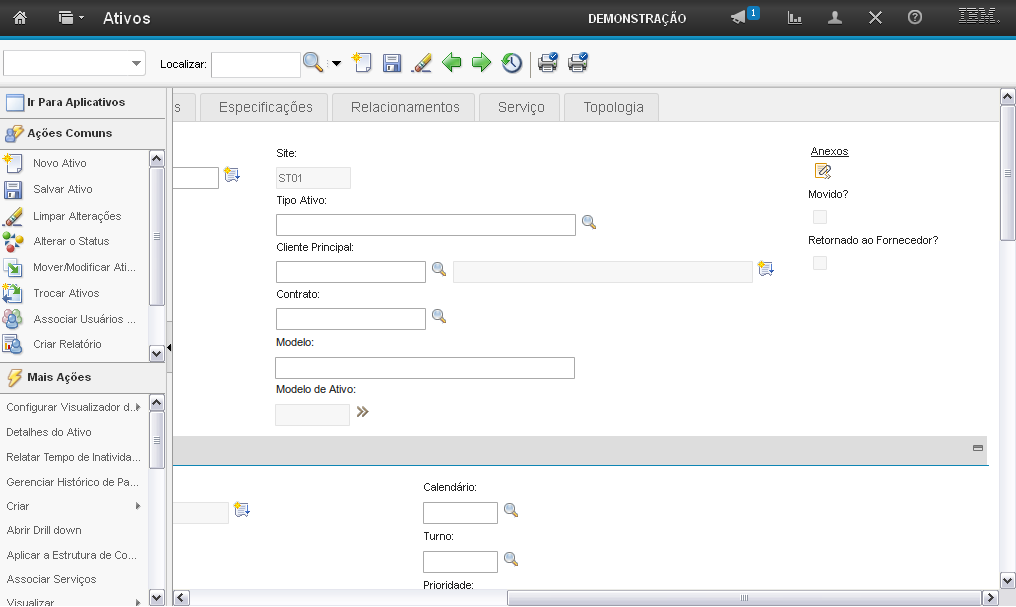
Task: Open the Topologia tab
Action: click(613, 107)
